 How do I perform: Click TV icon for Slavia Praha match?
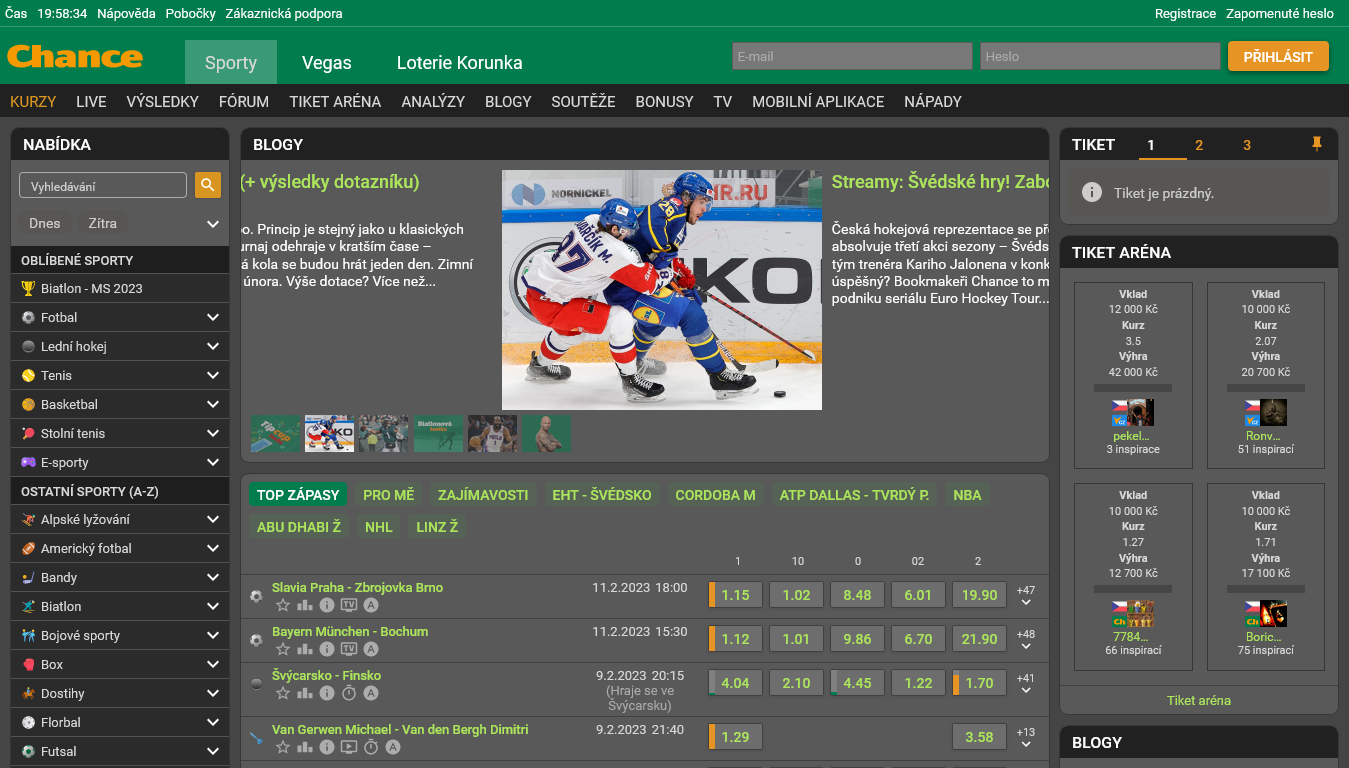349,605
